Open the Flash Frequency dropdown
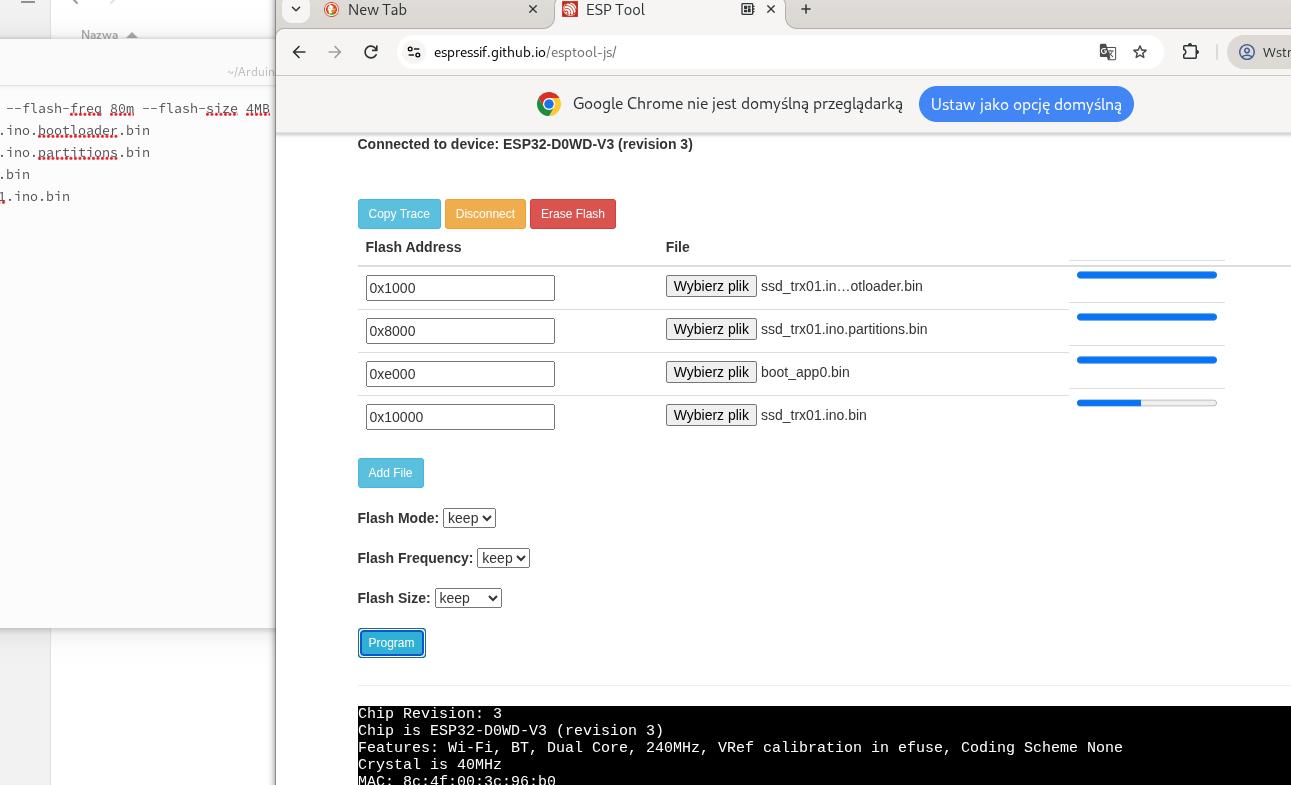1291x785 pixels. (x=503, y=558)
